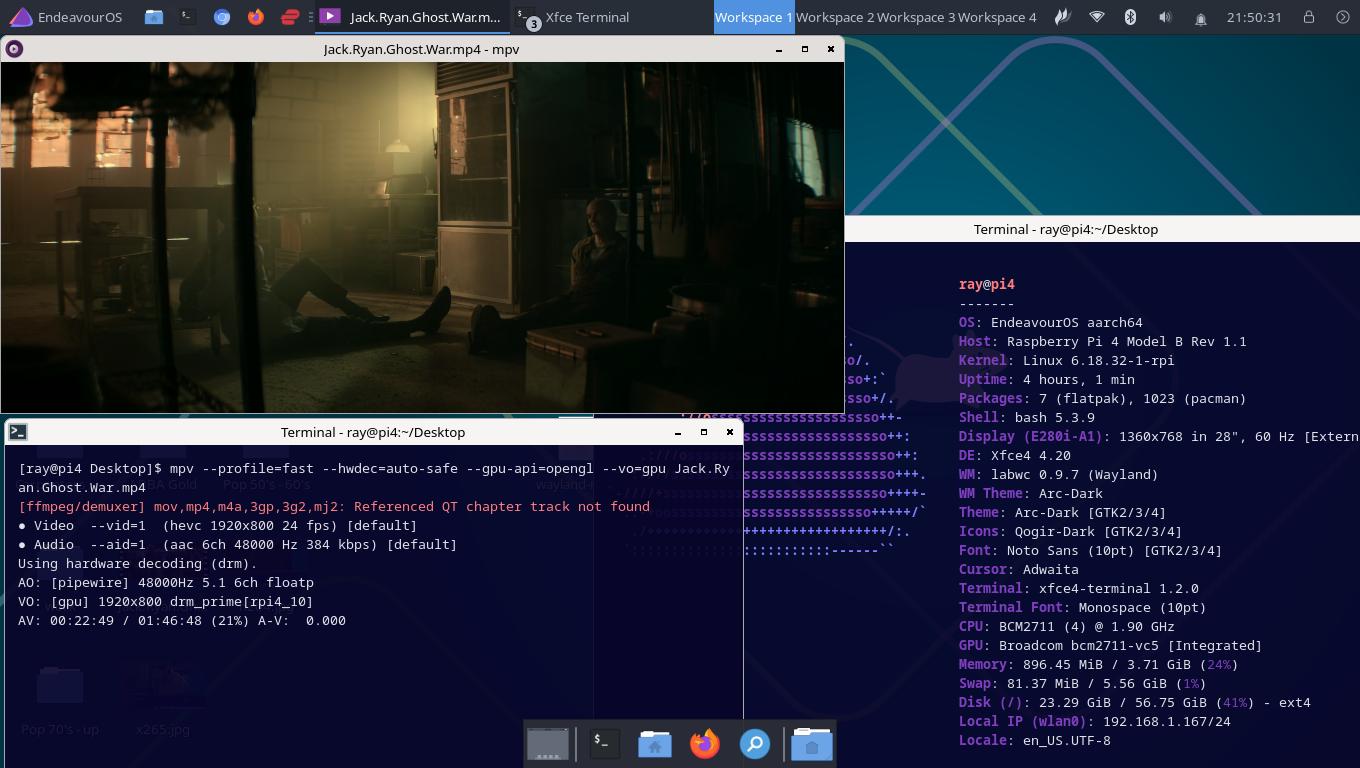This screenshot has width=1360, height=768.
Task: Click the Video --vid=1 hevc track line
Action: [x=217, y=525]
